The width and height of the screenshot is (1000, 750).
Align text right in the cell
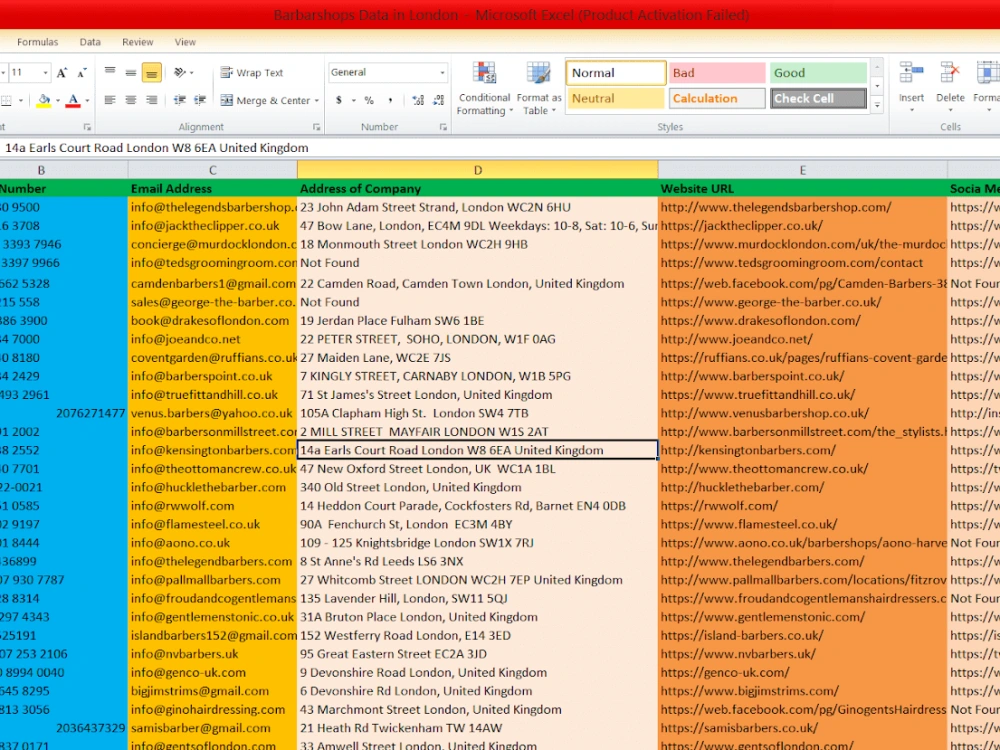(x=152, y=100)
